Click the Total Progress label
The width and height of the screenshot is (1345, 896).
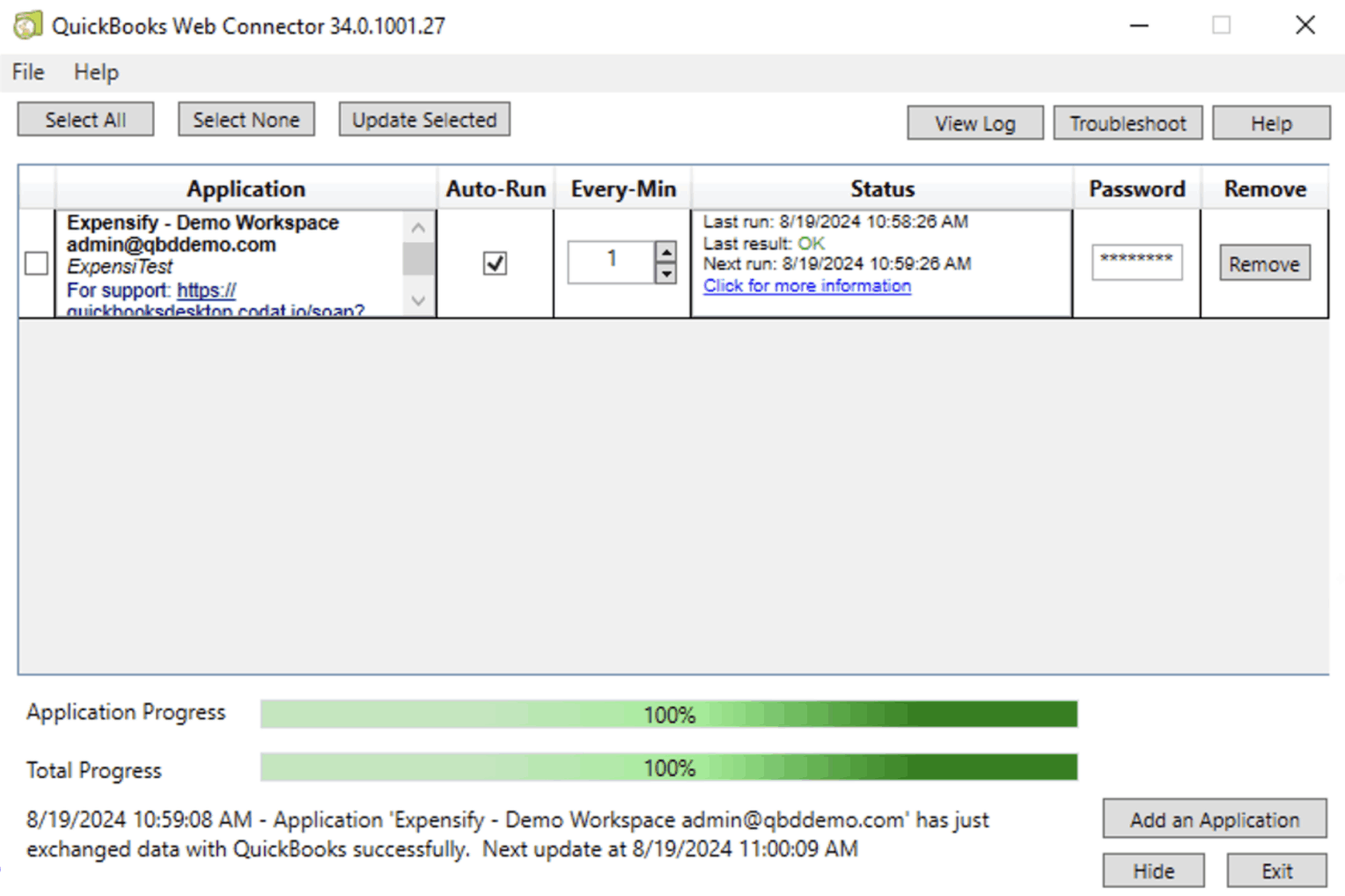tap(94, 770)
